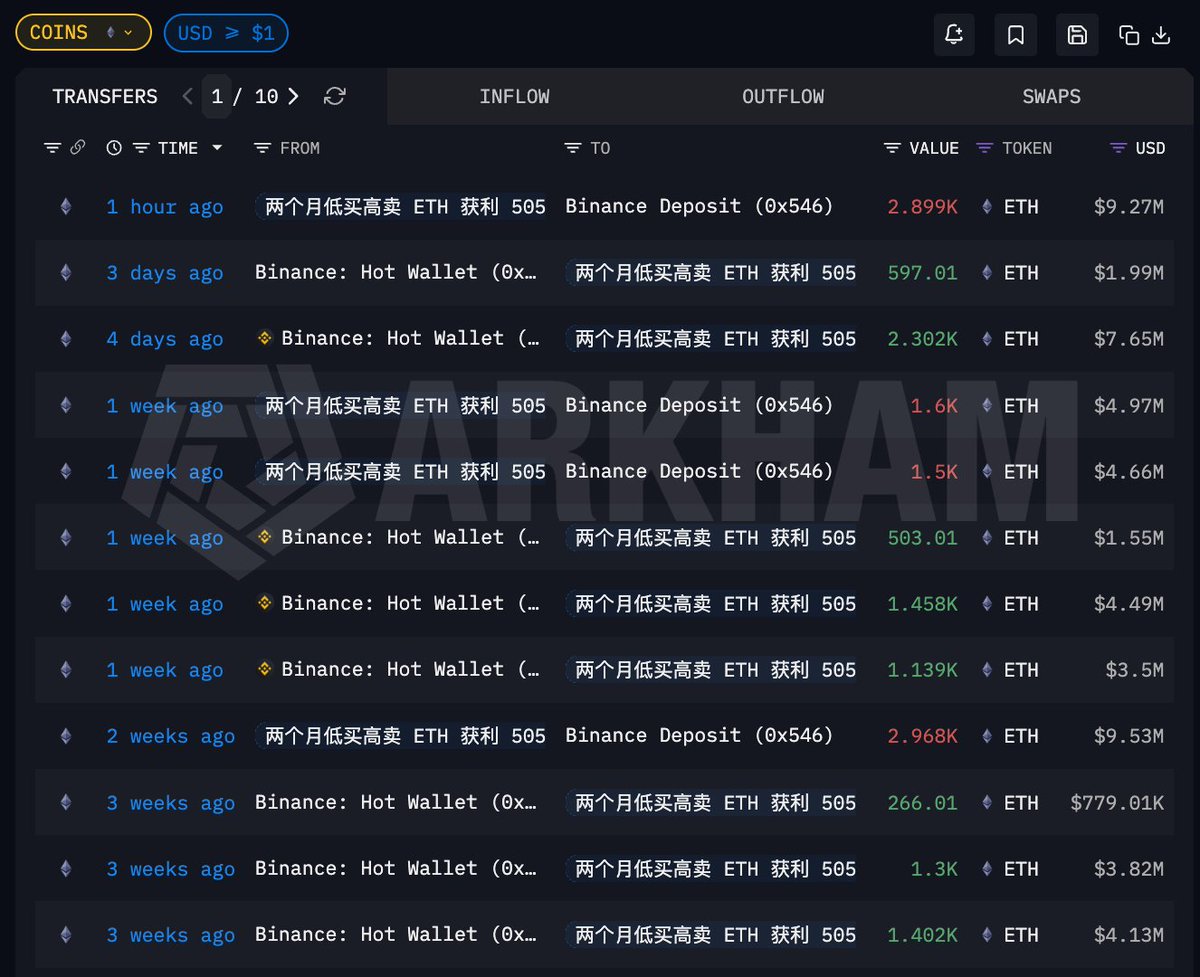Click the link icon in header
This screenshot has width=1200, height=977.
pyautogui.click(x=78, y=148)
